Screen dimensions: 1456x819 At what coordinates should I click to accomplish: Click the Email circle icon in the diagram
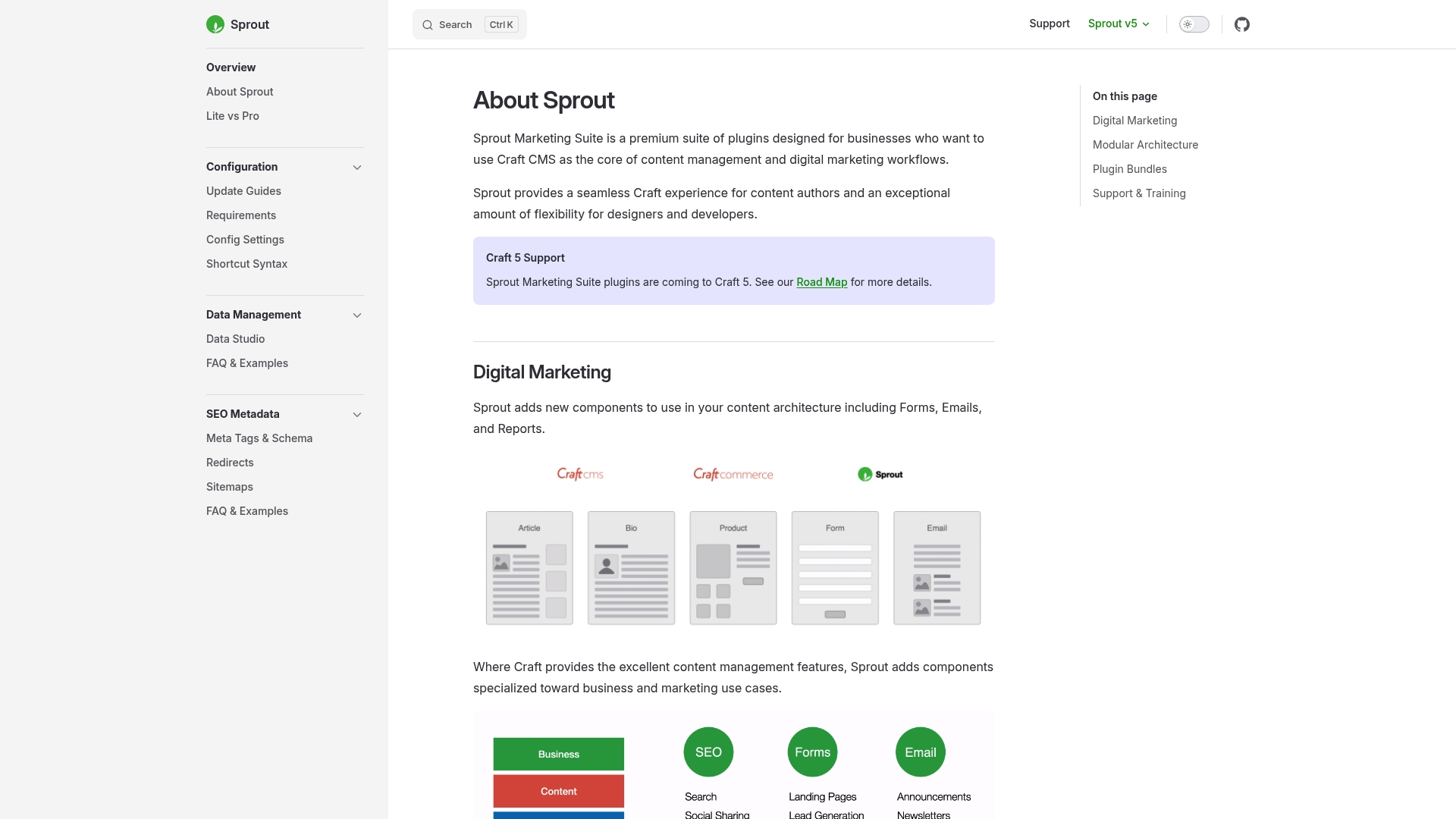click(920, 752)
